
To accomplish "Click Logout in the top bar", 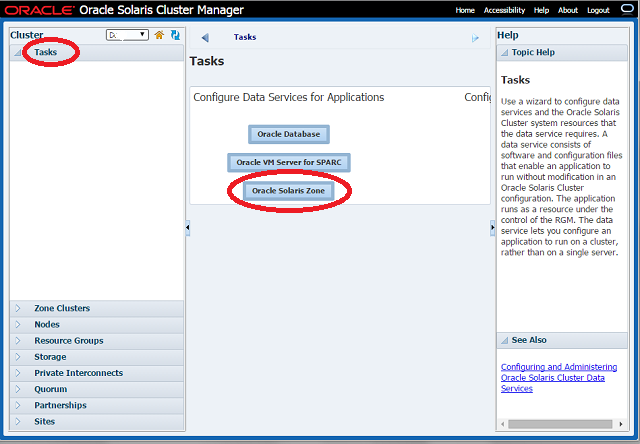I will (x=598, y=10).
